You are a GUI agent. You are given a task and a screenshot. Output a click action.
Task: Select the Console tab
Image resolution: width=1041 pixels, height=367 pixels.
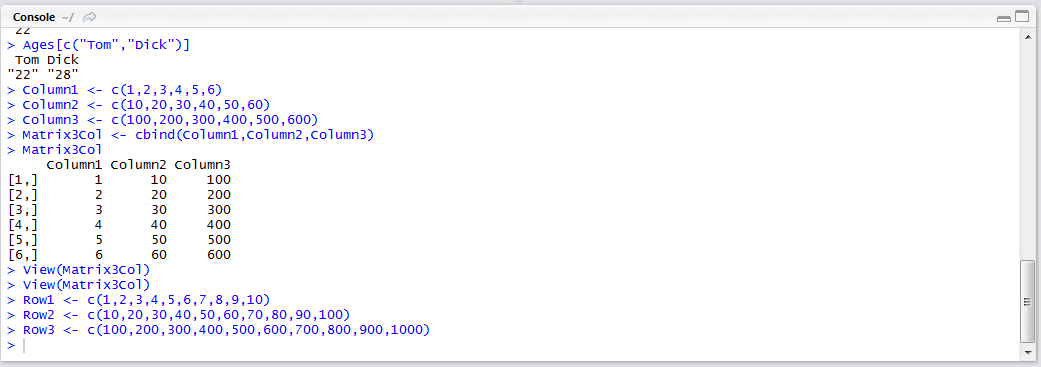pyautogui.click(x=33, y=17)
